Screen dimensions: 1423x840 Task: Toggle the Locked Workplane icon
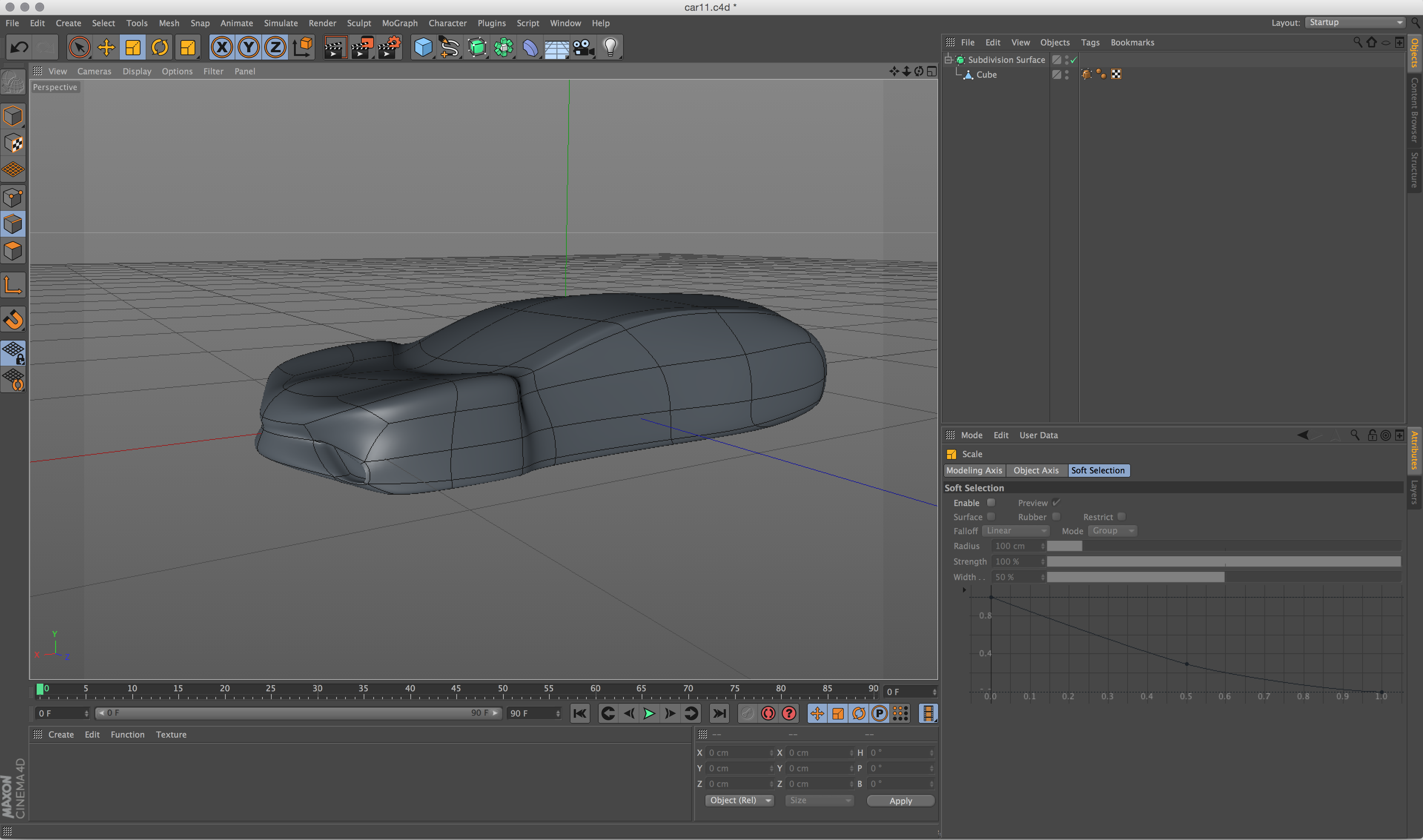coord(13,353)
